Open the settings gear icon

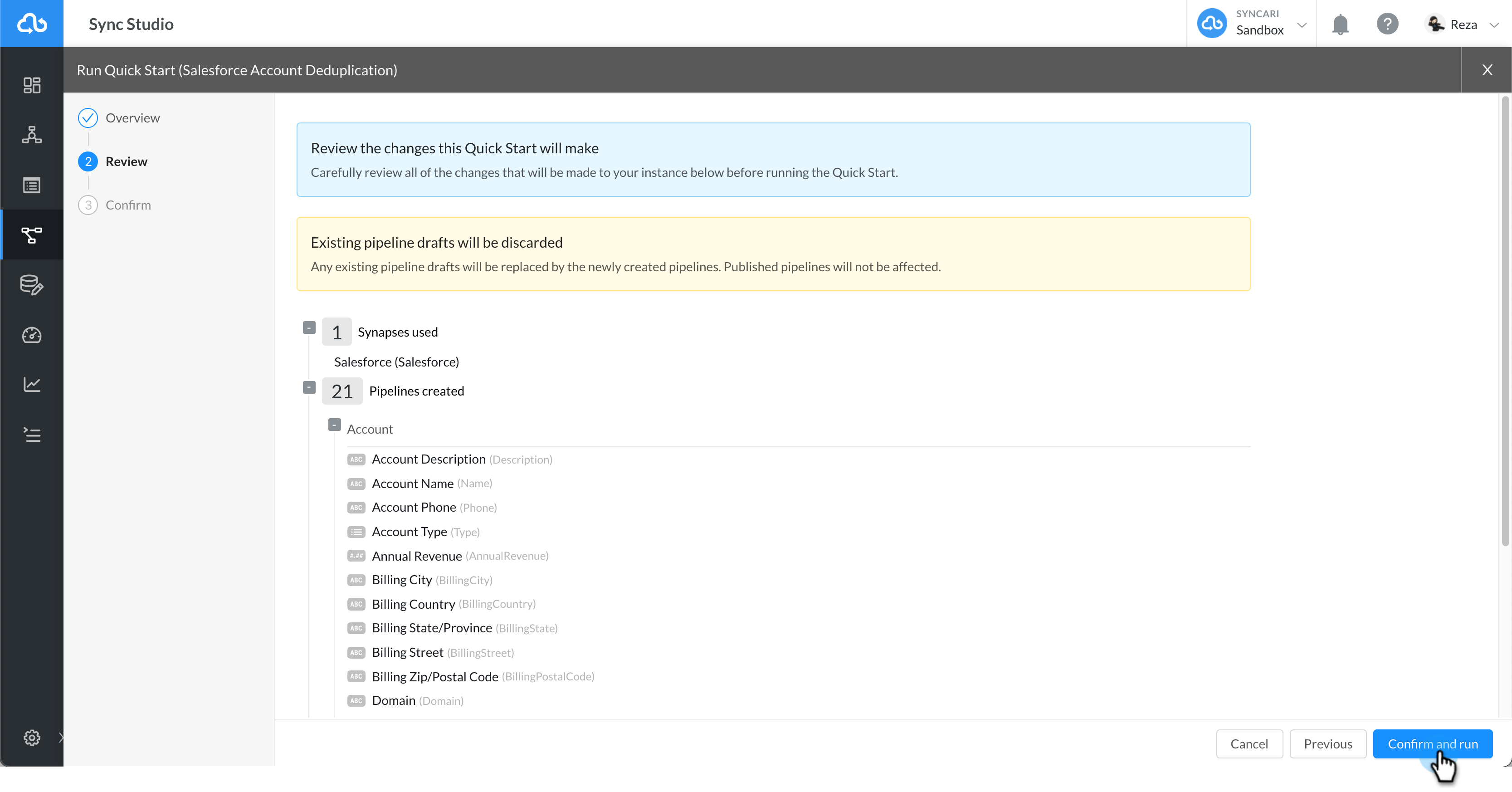point(32,738)
